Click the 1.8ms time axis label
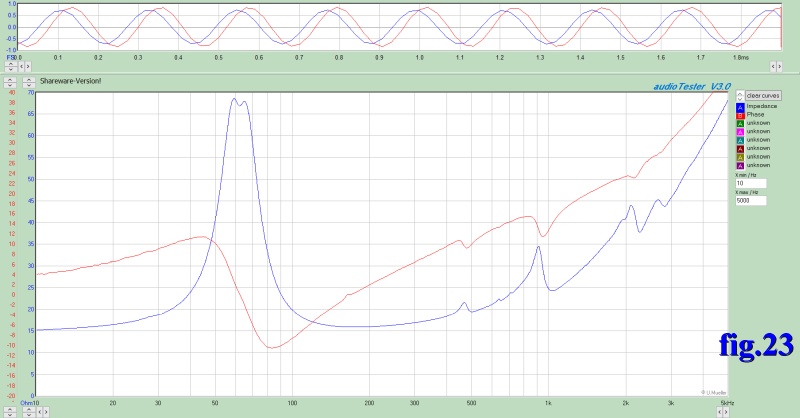This screenshot has width=800, height=418. (741, 58)
